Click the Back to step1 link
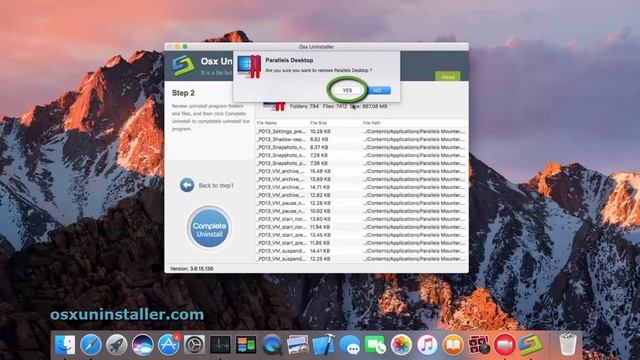The image size is (640, 360). pos(216,185)
